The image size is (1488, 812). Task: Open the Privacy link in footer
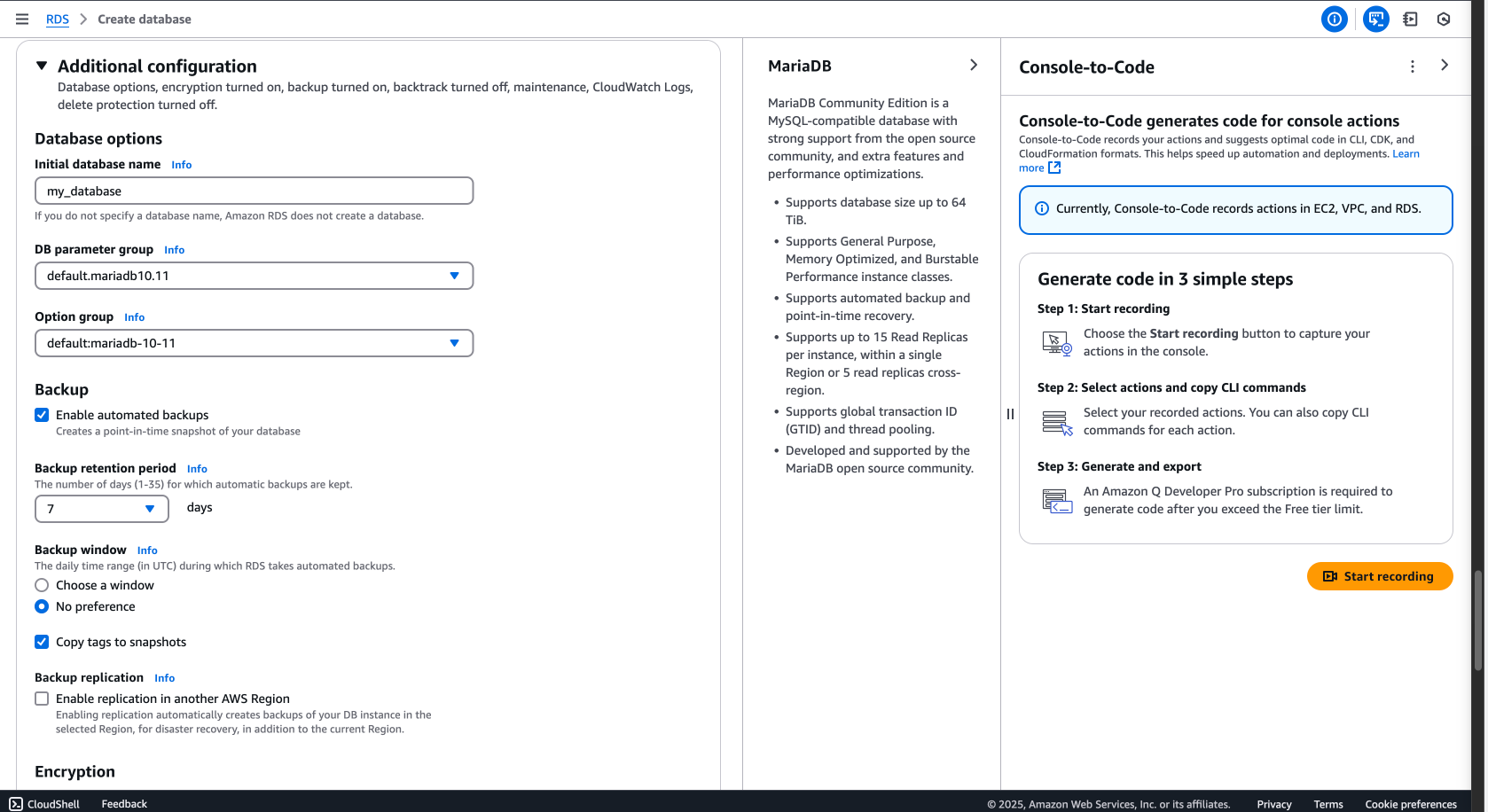[1274, 804]
